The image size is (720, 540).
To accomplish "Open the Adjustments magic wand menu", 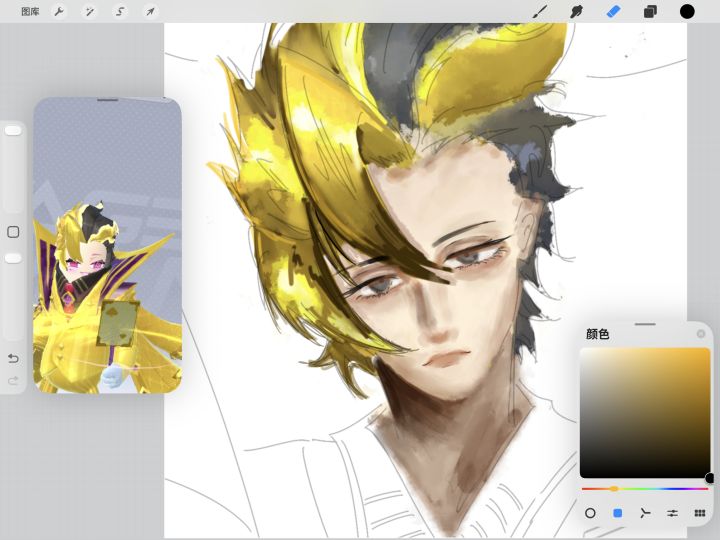I will [x=89, y=12].
